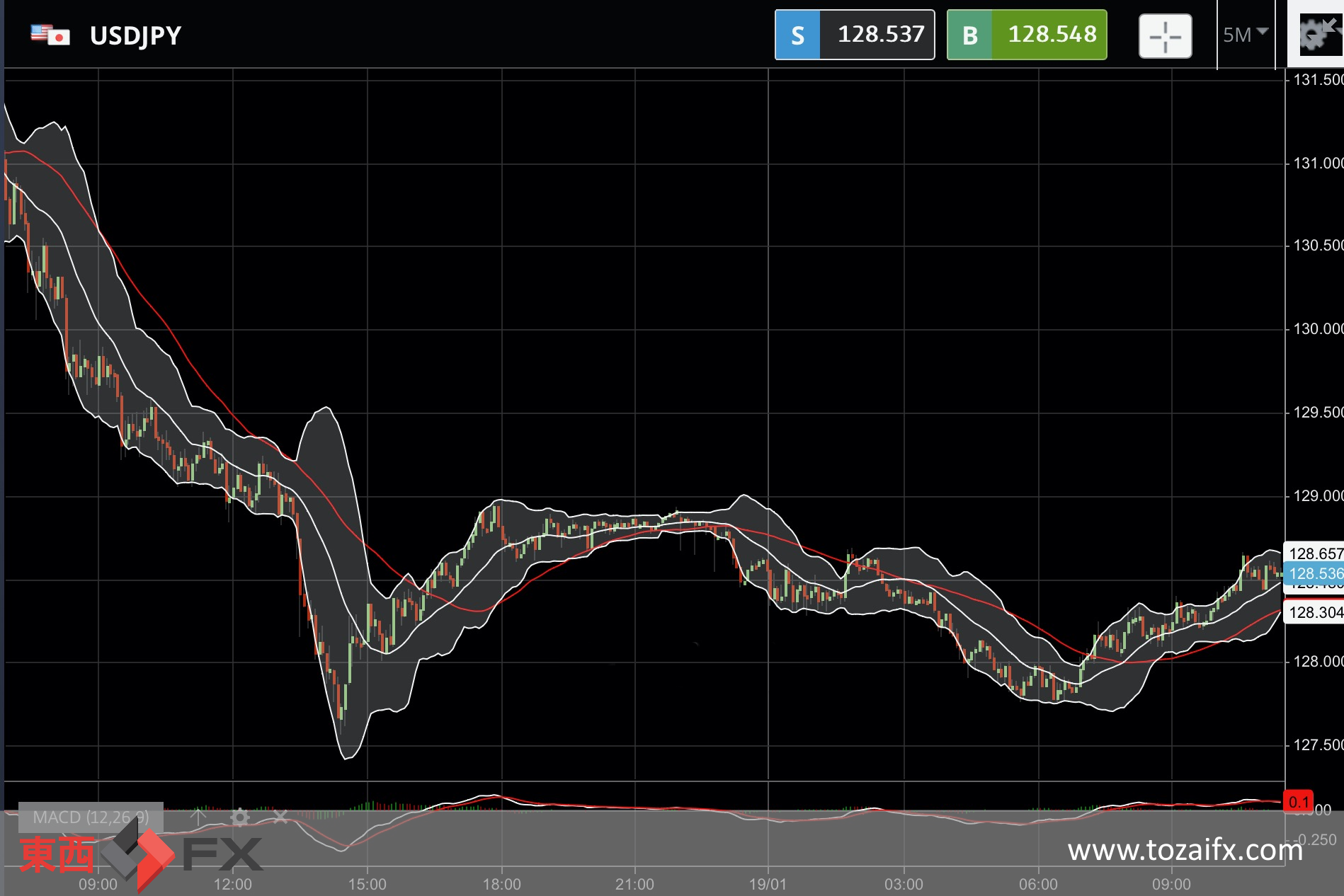Click the Sell button at 128.537
This screenshot has width=1344, height=896.
[x=854, y=35]
